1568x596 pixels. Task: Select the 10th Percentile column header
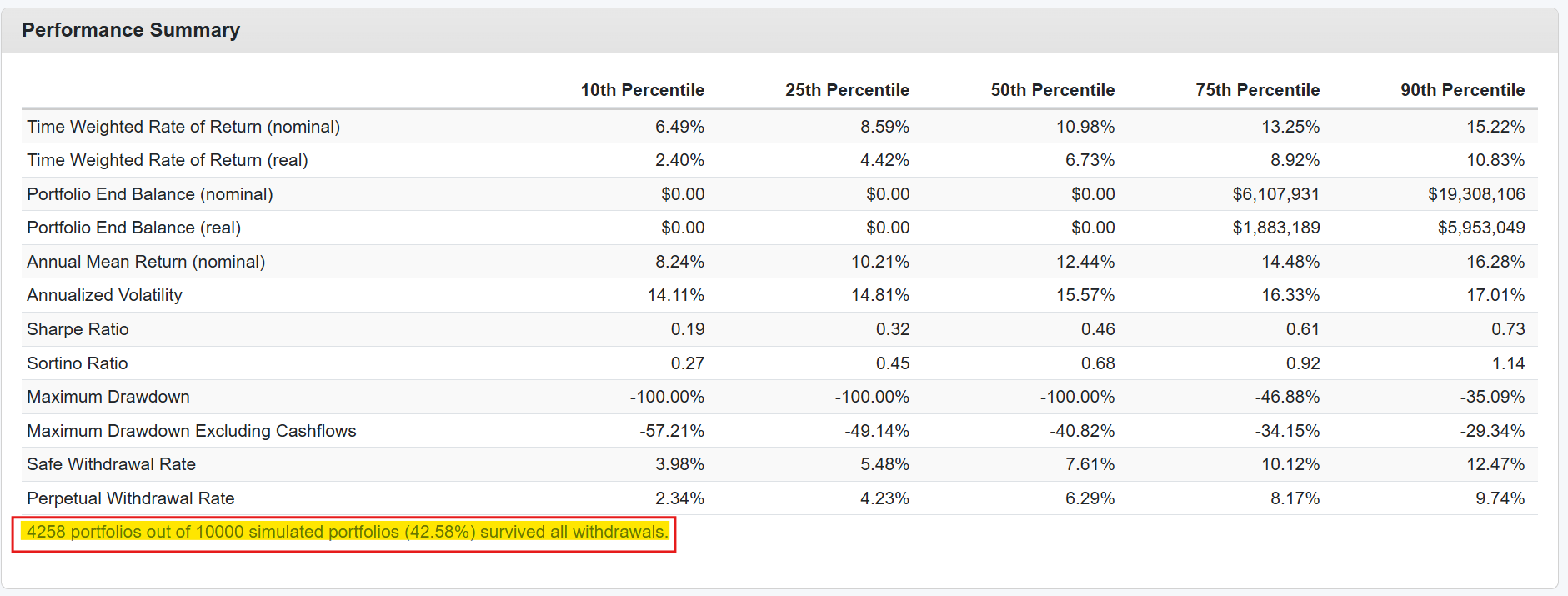point(642,90)
